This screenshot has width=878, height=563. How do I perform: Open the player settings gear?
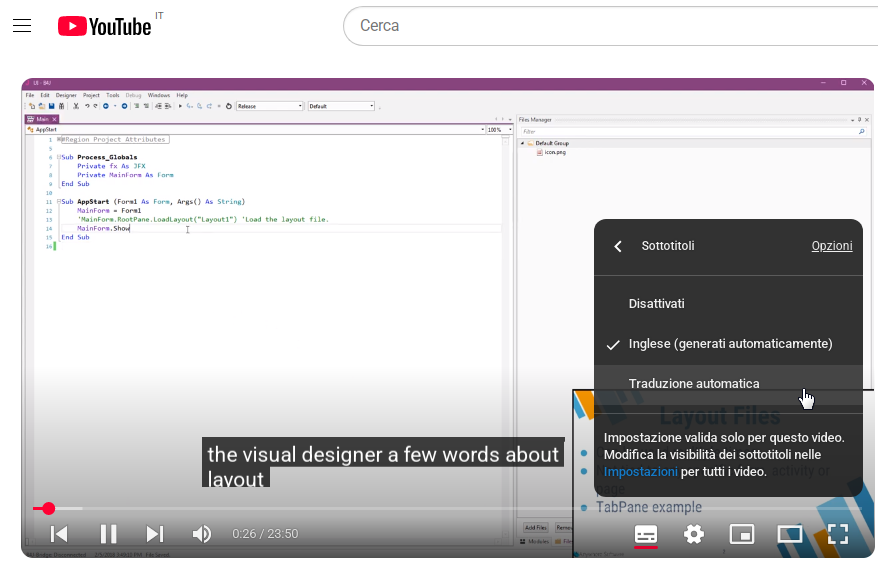point(694,534)
